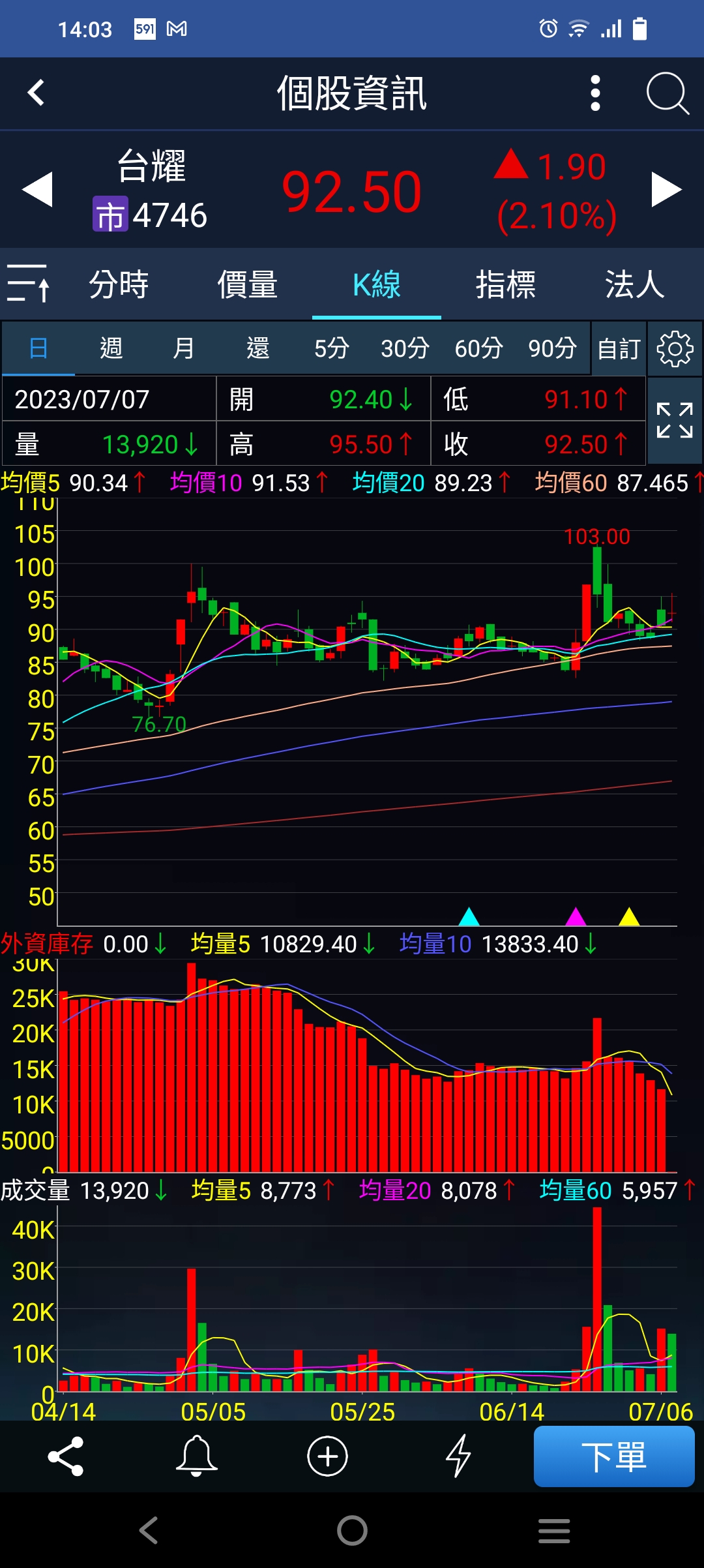
Task: Tap the back arrow in header
Action: [37, 93]
